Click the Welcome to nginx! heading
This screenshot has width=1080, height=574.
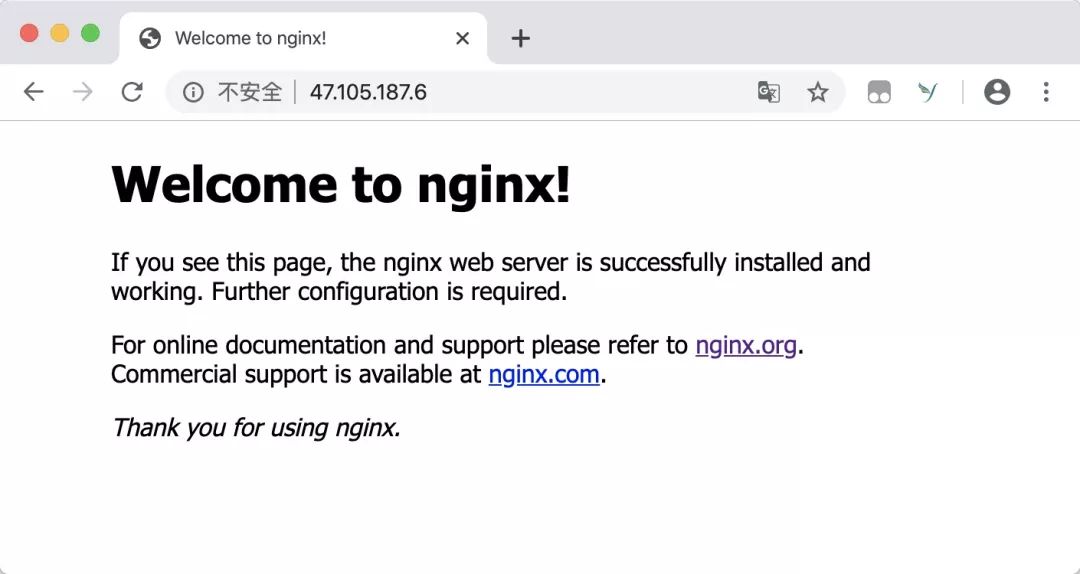(x=341, y=184)
